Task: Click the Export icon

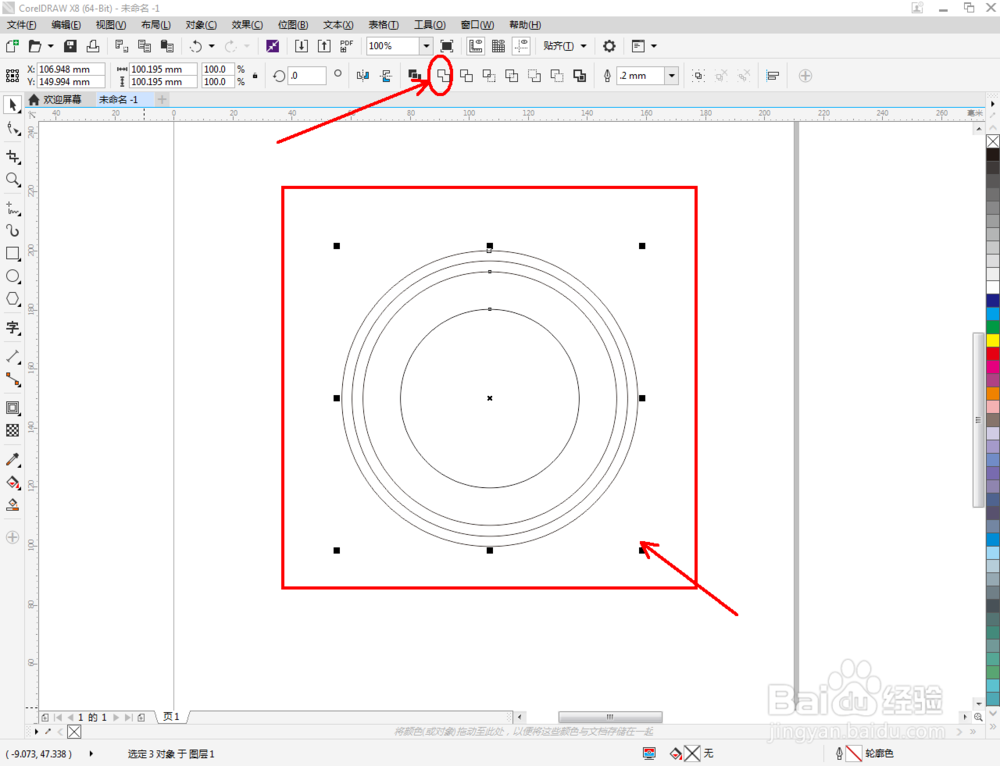Action: pos(324,46)
